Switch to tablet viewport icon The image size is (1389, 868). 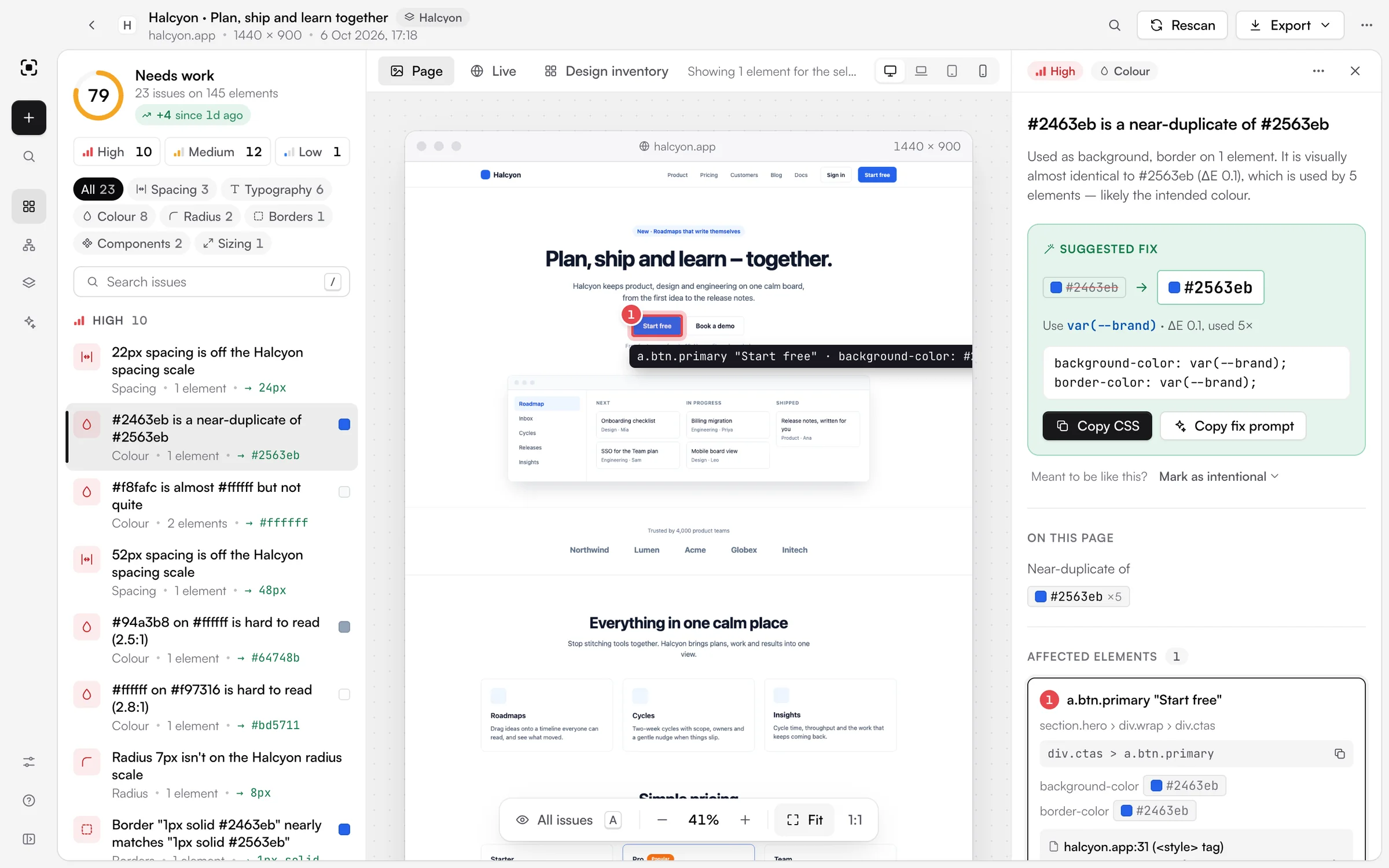click(x=951, y=71)
